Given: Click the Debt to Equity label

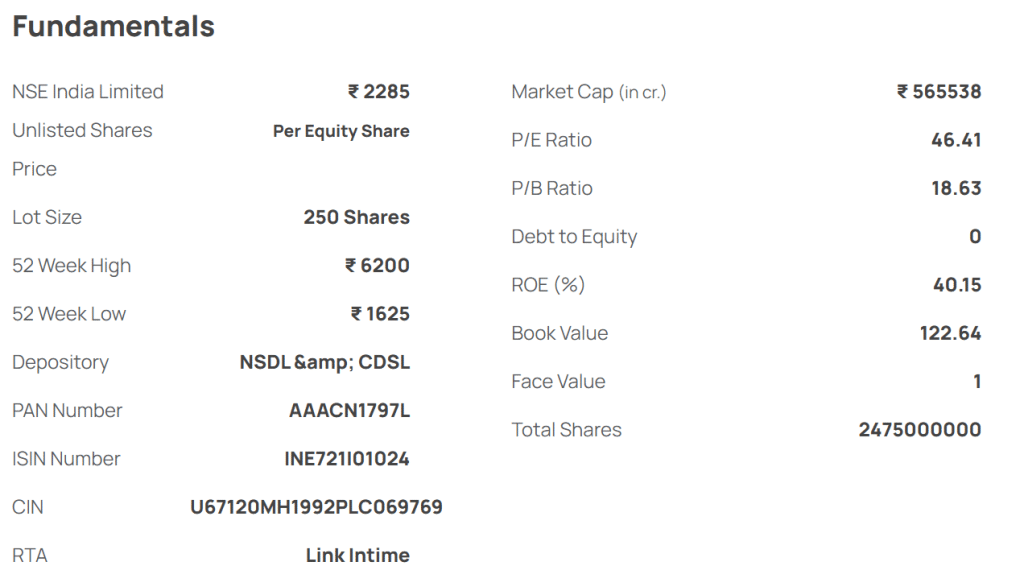Looking at the screenshot, I should click(x=574, y=236).
